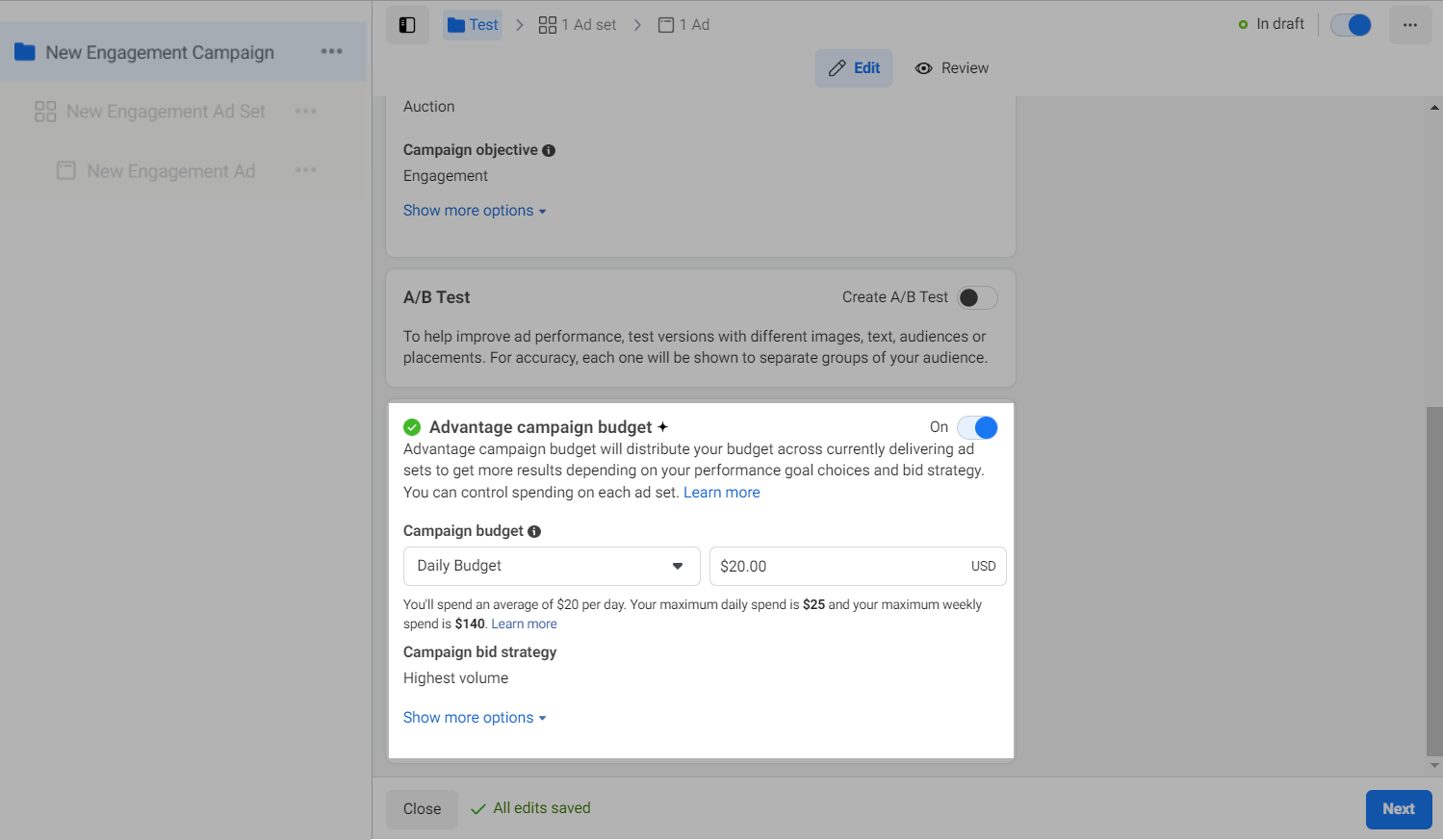
Task: Click the Close button
Action: [x=422, y=809]
